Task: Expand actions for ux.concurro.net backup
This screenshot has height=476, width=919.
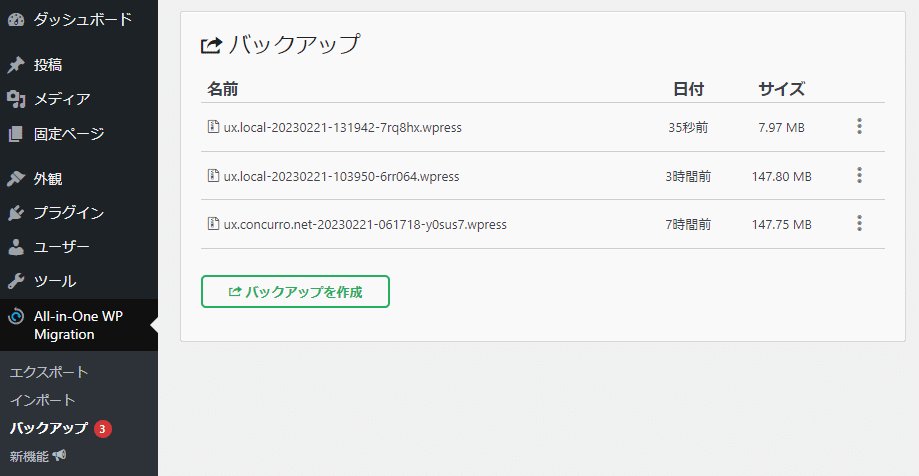Action: (x=859, y=224)
